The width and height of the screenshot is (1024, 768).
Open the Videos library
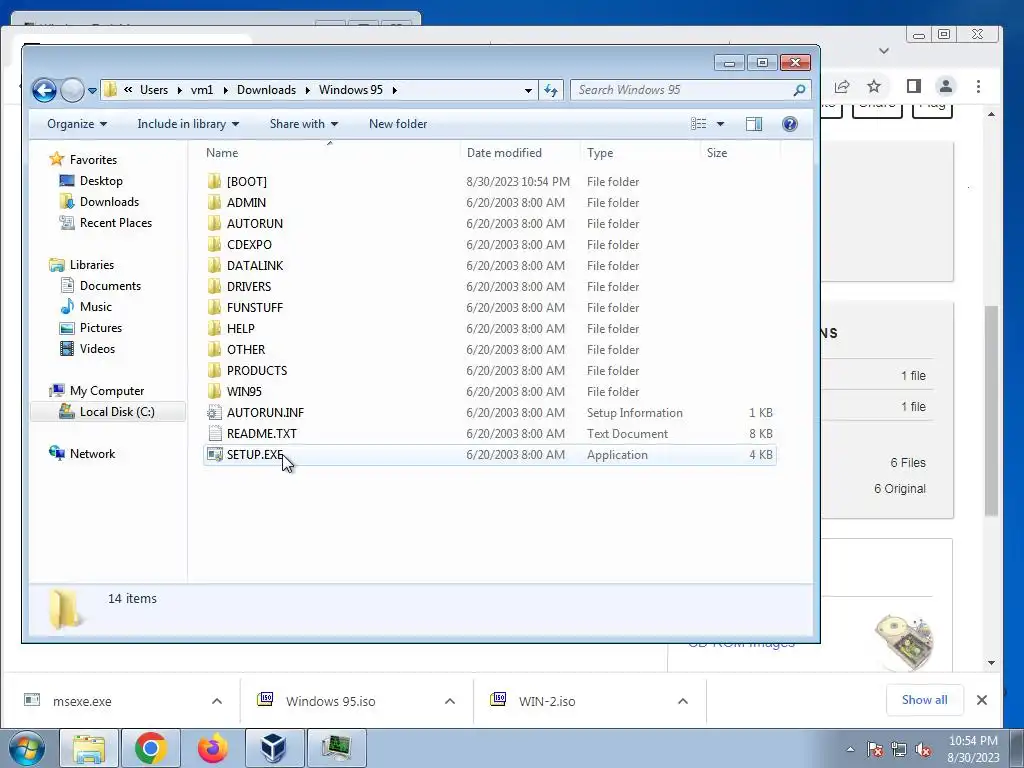pos(97,349)
